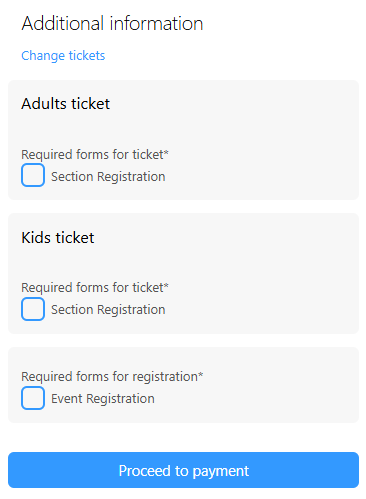
Task: Click the asterisk after Kids required forms
Action: [x=166, y=285]
